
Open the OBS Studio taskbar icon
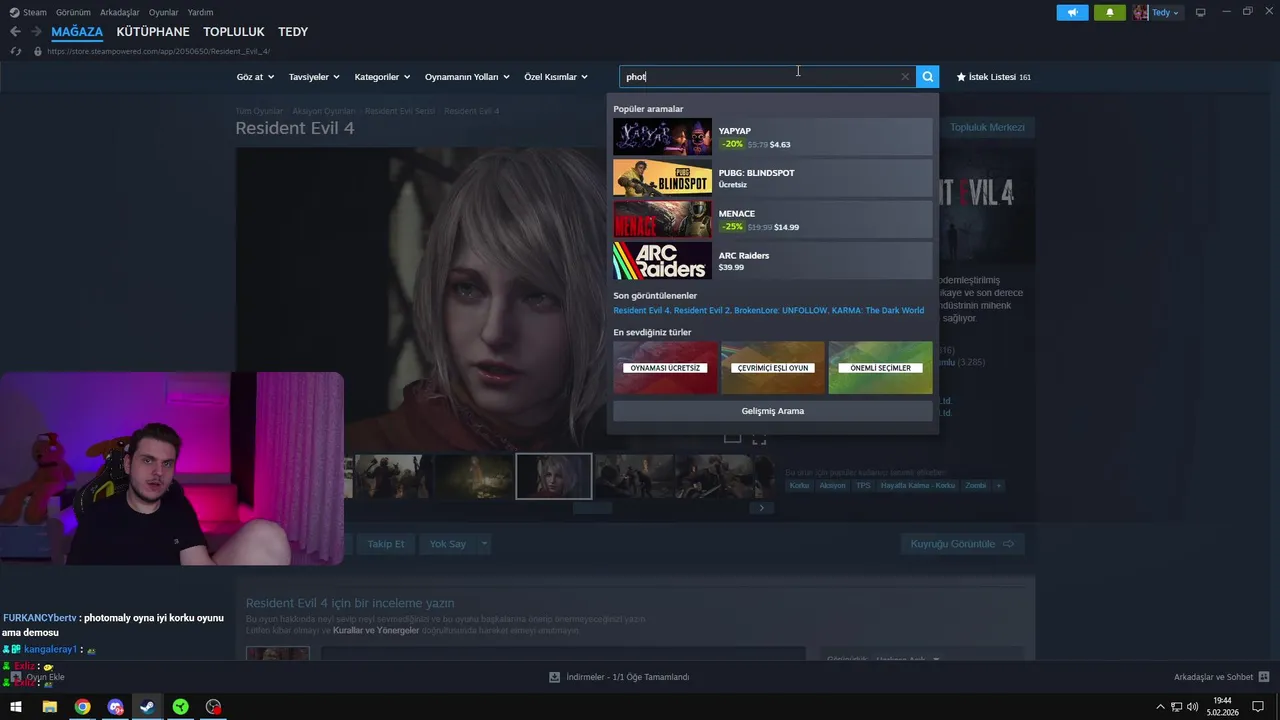click(x=213, y=707)
